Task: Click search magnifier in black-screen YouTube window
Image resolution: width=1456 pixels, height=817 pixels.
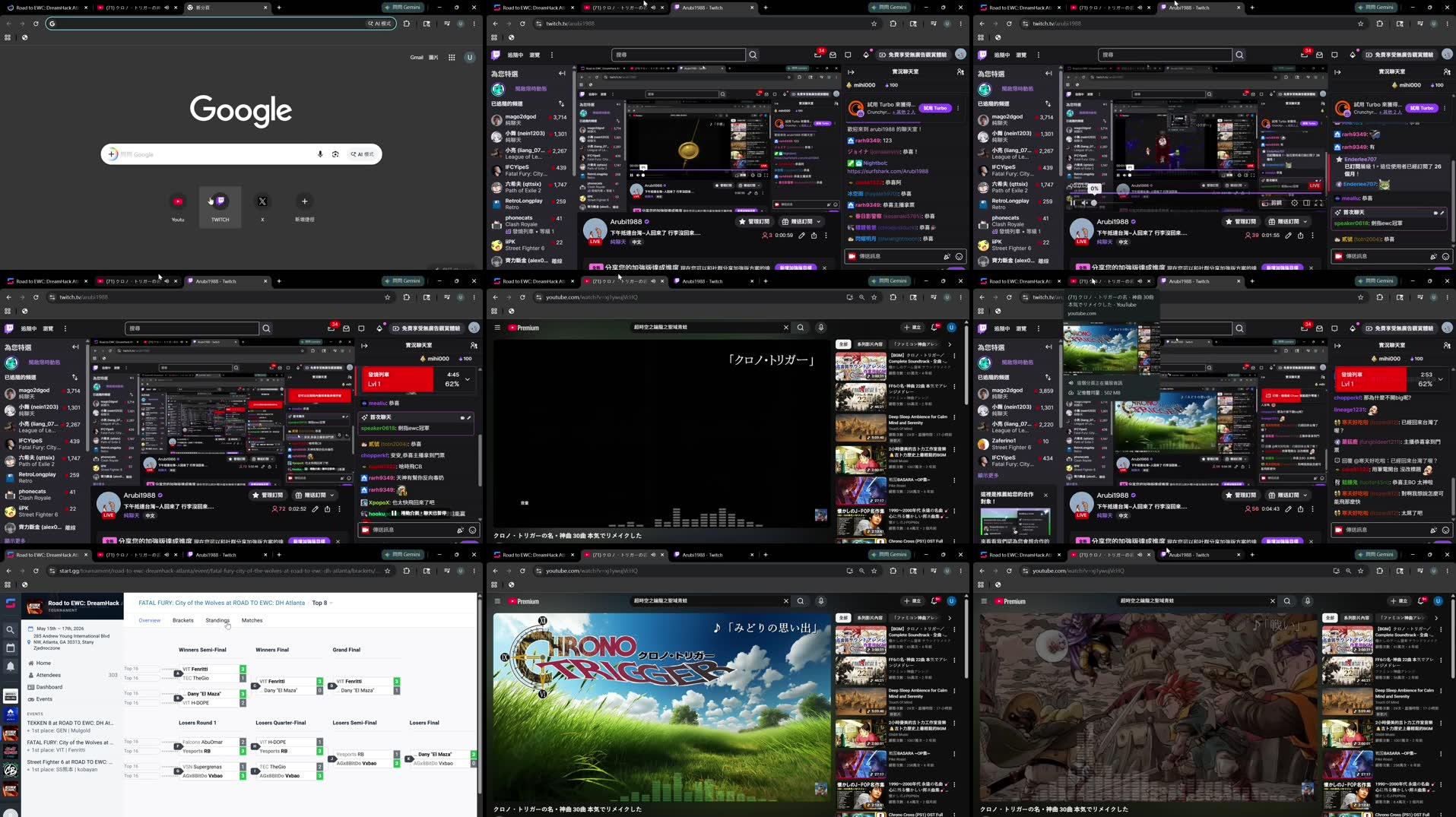Action: point(801,328)
